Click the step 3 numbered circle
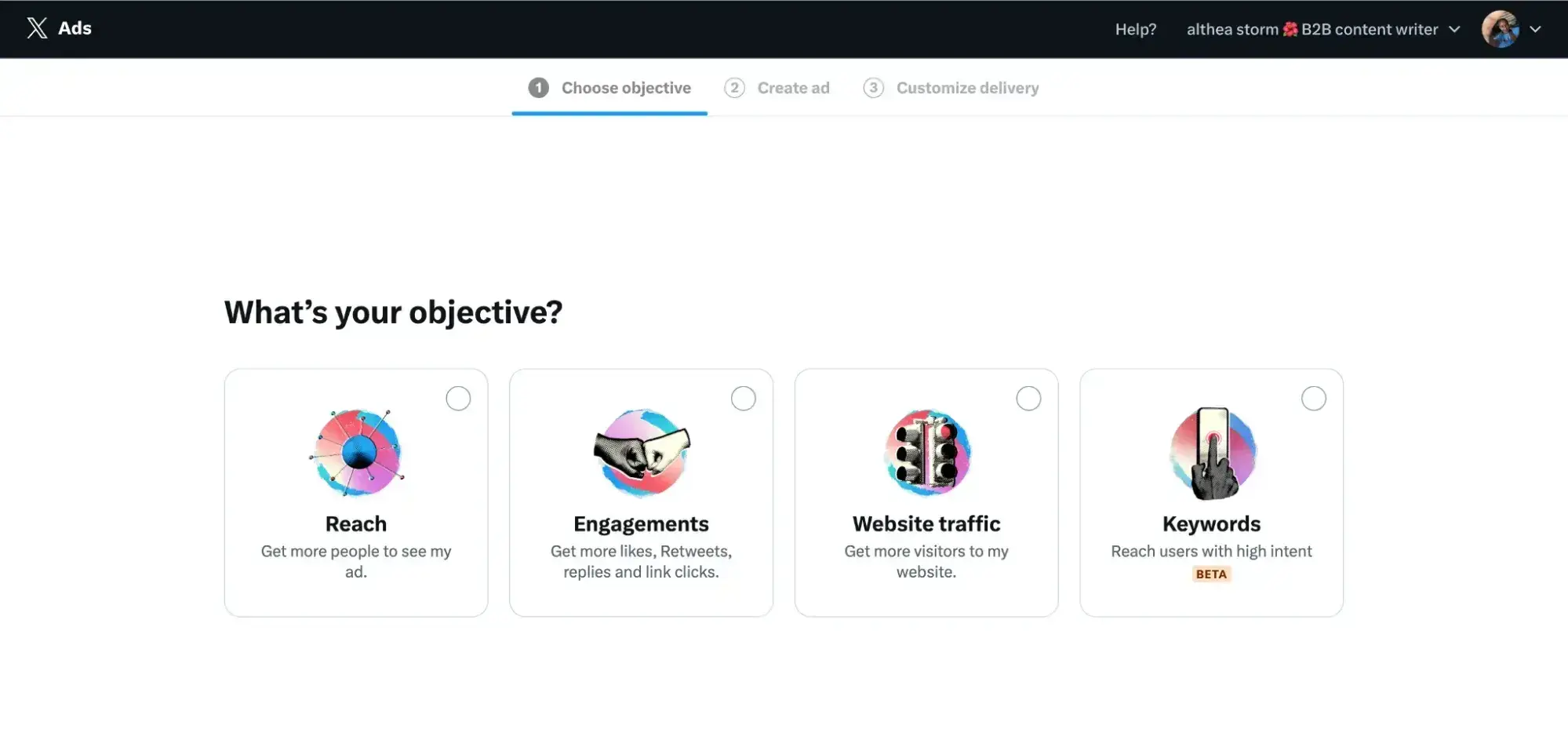 [873, 87]
